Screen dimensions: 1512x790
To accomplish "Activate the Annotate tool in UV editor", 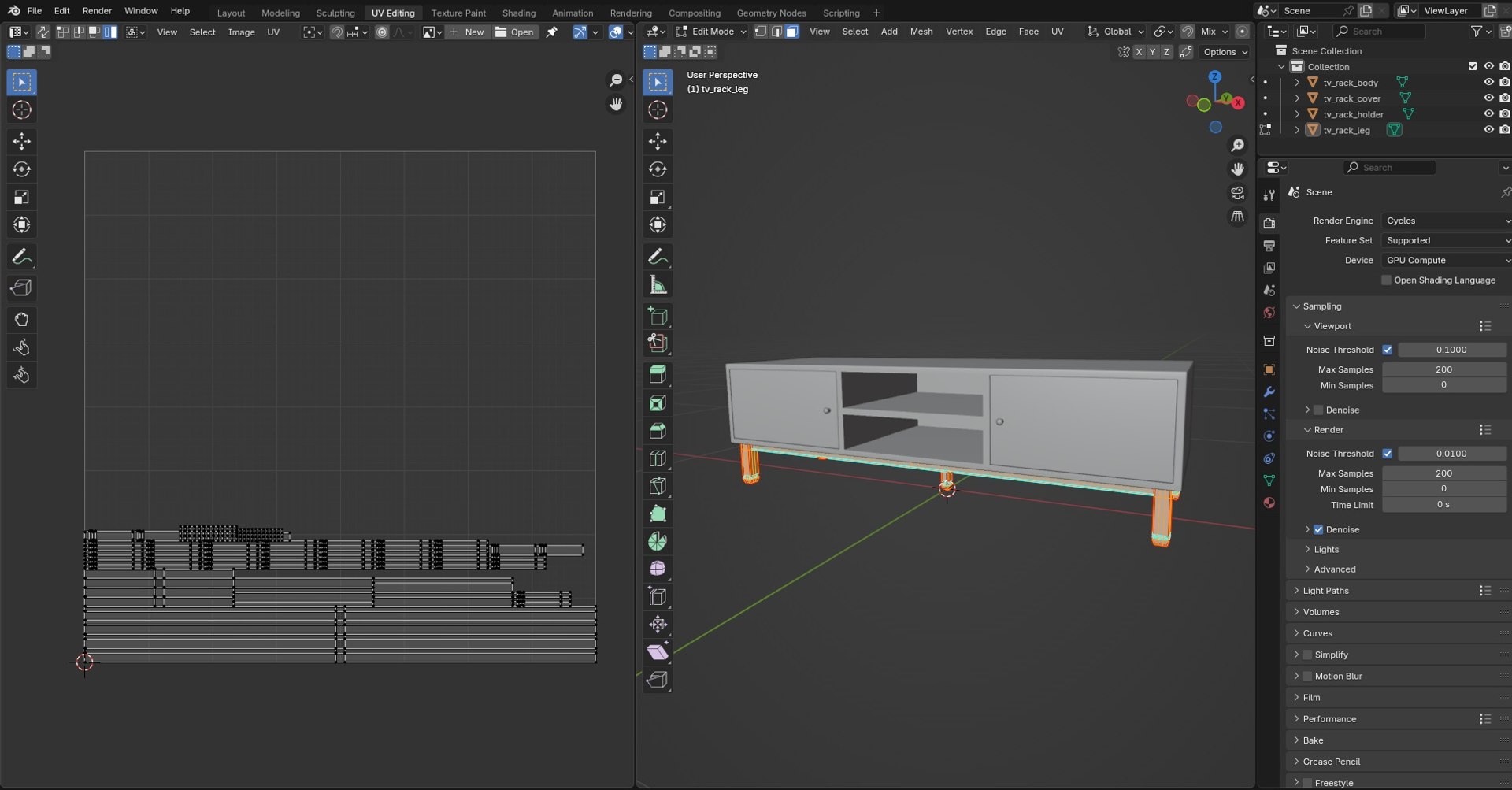I will pos(22,257).
